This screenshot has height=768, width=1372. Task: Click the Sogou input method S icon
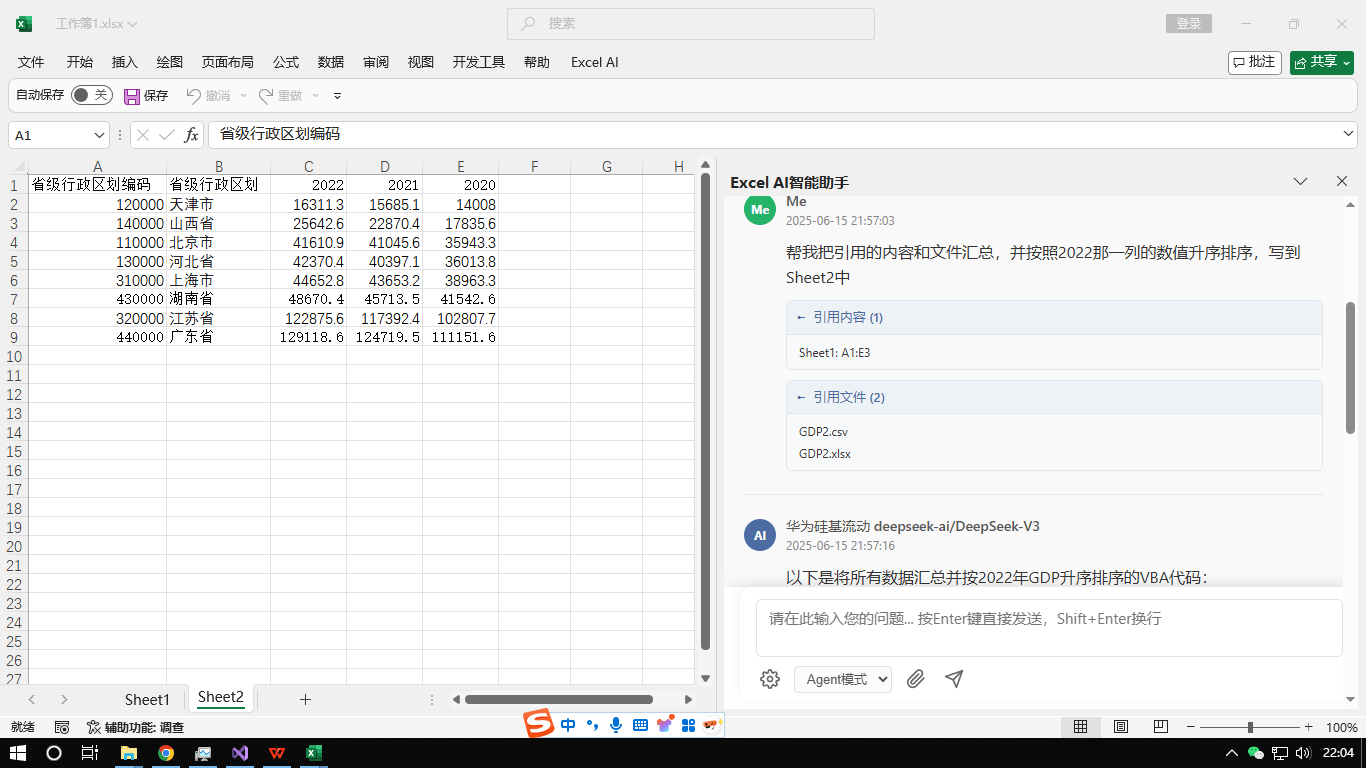539,725
